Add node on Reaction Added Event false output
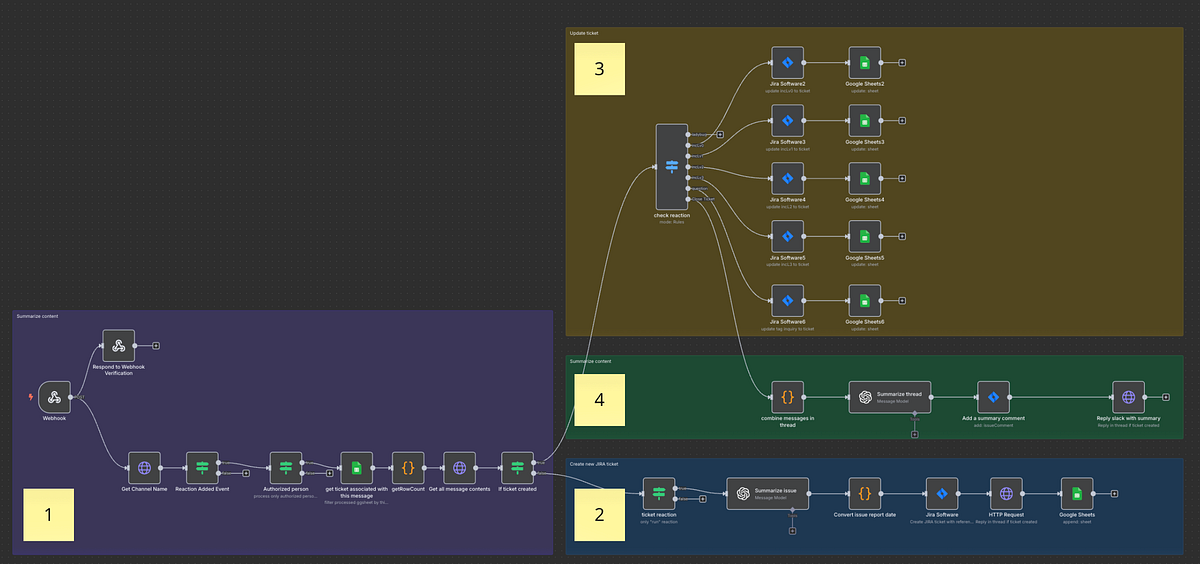1200x564 pixels. point(246,472)
